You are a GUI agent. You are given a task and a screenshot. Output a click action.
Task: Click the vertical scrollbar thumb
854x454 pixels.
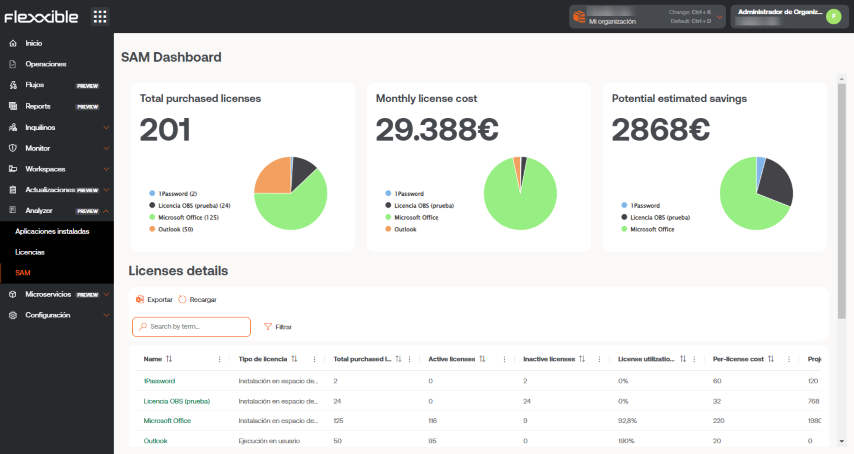(x=841, y=199)
